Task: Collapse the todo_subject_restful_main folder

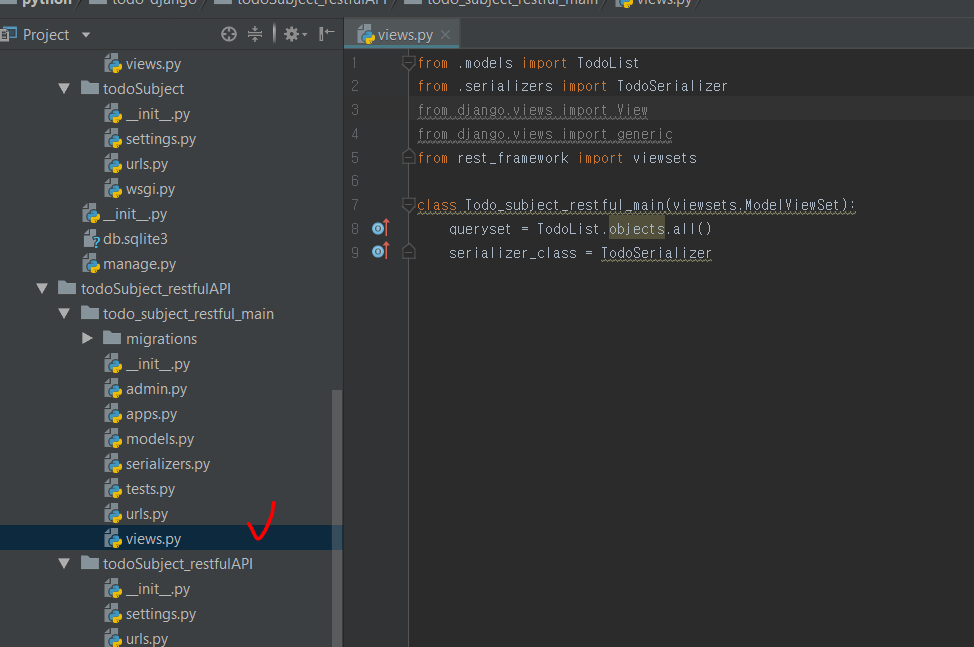Action: click(64, 314)
